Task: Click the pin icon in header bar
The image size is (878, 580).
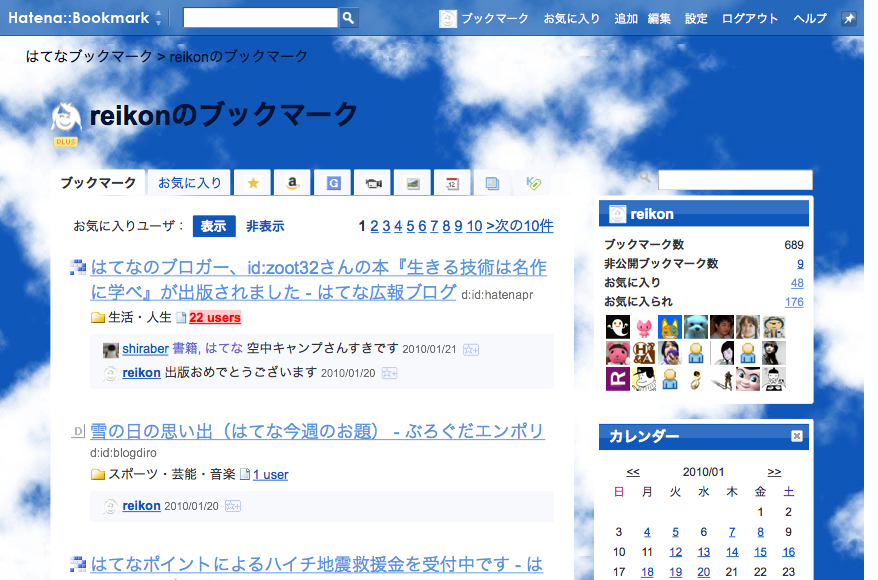Action: pyautogui.click(x=849, y=18)
